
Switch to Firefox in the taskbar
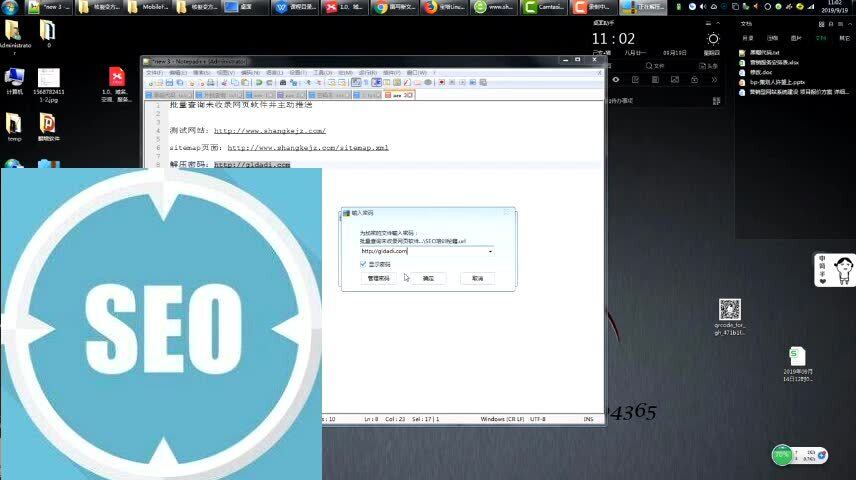click(x=444, y=7)
